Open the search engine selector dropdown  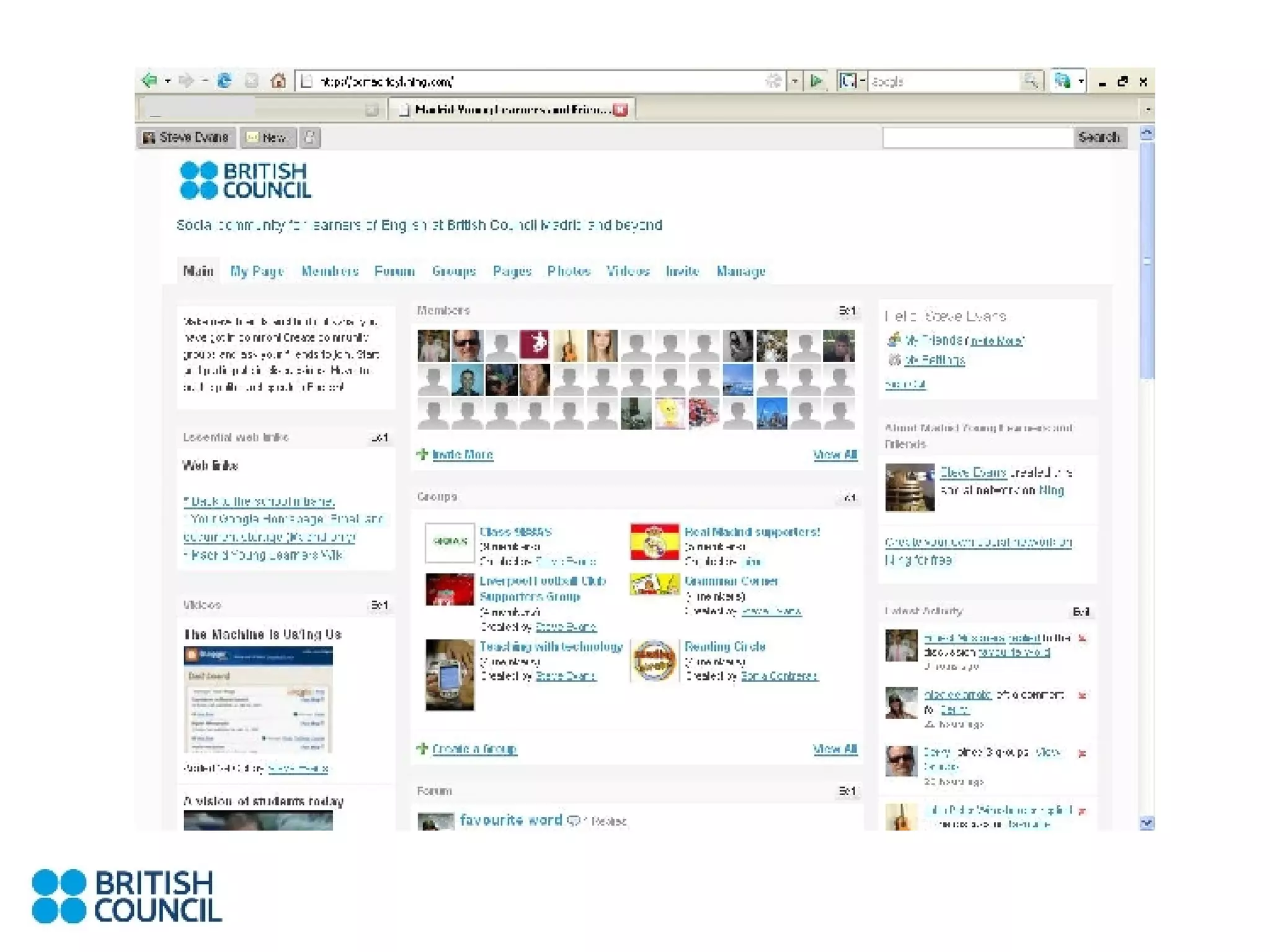click(863, 81)
